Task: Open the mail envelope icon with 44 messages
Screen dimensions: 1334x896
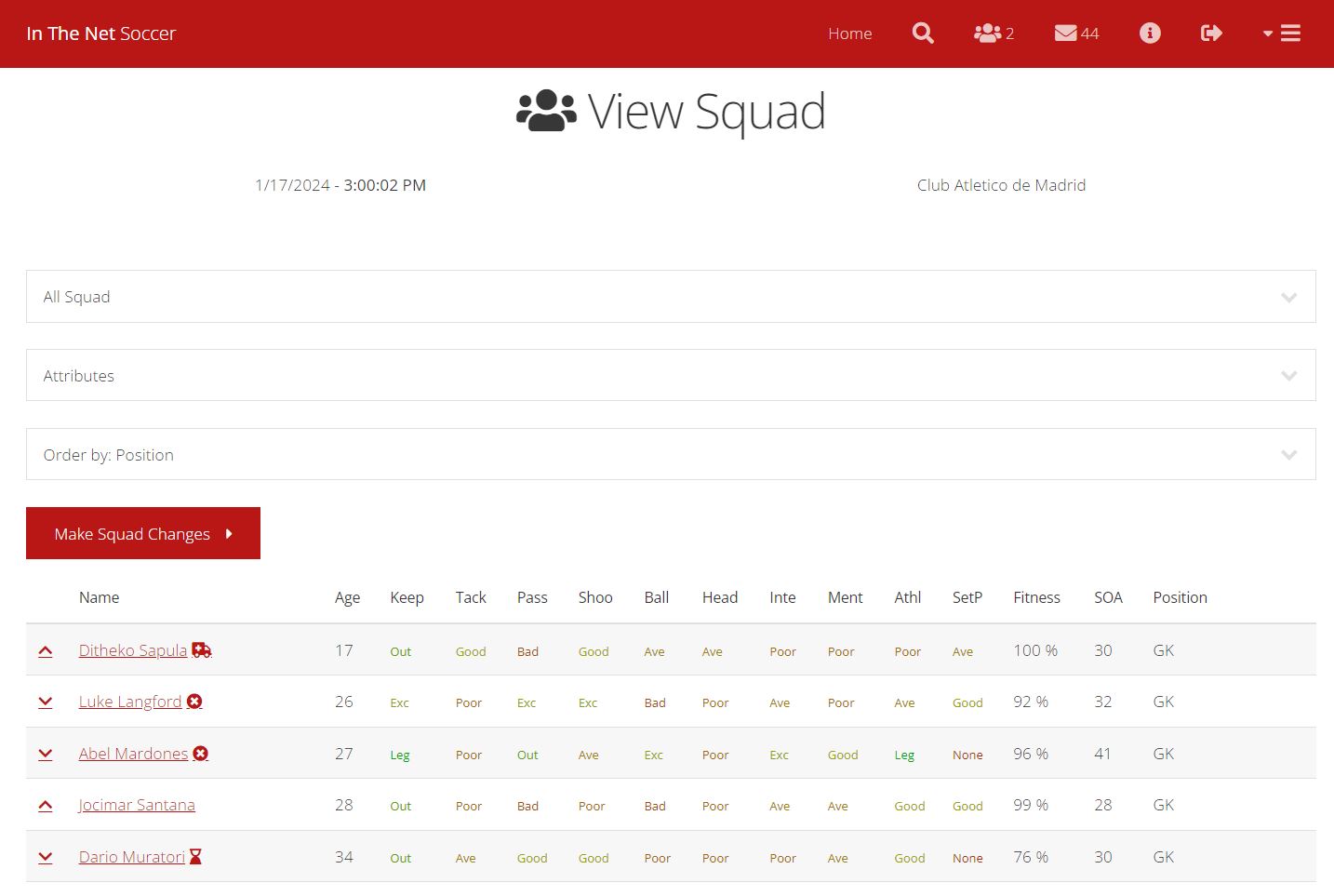Action: (1076, 33)
